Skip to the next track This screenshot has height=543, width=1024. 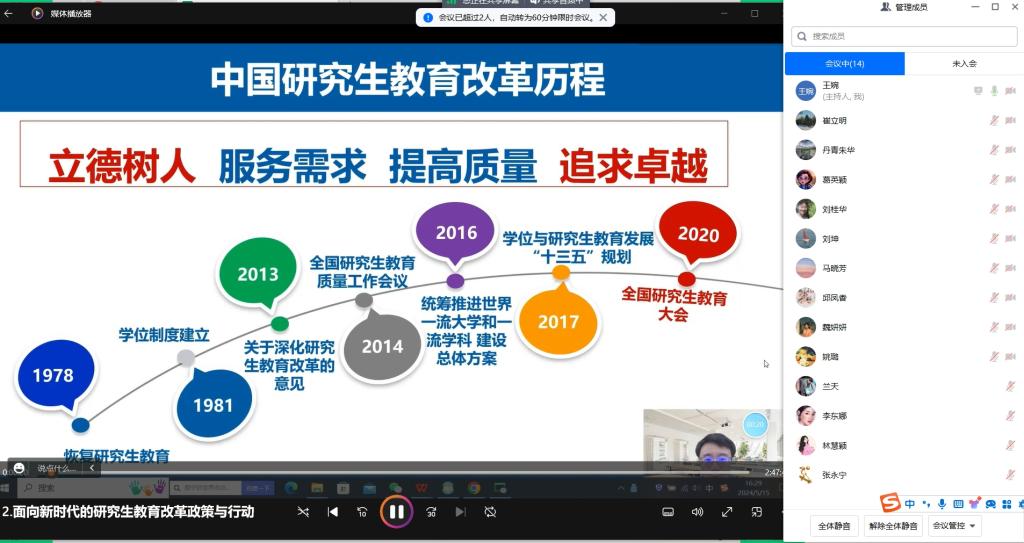point(460,512)
